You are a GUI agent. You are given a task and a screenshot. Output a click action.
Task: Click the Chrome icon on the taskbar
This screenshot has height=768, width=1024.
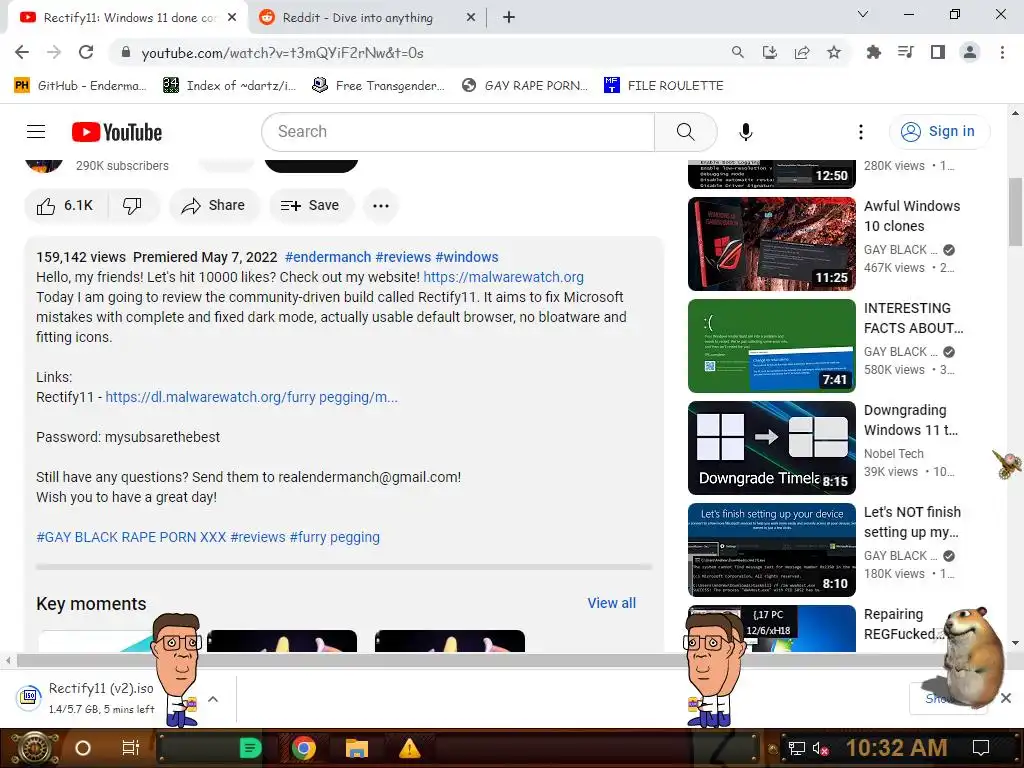[x=304, y=748]
